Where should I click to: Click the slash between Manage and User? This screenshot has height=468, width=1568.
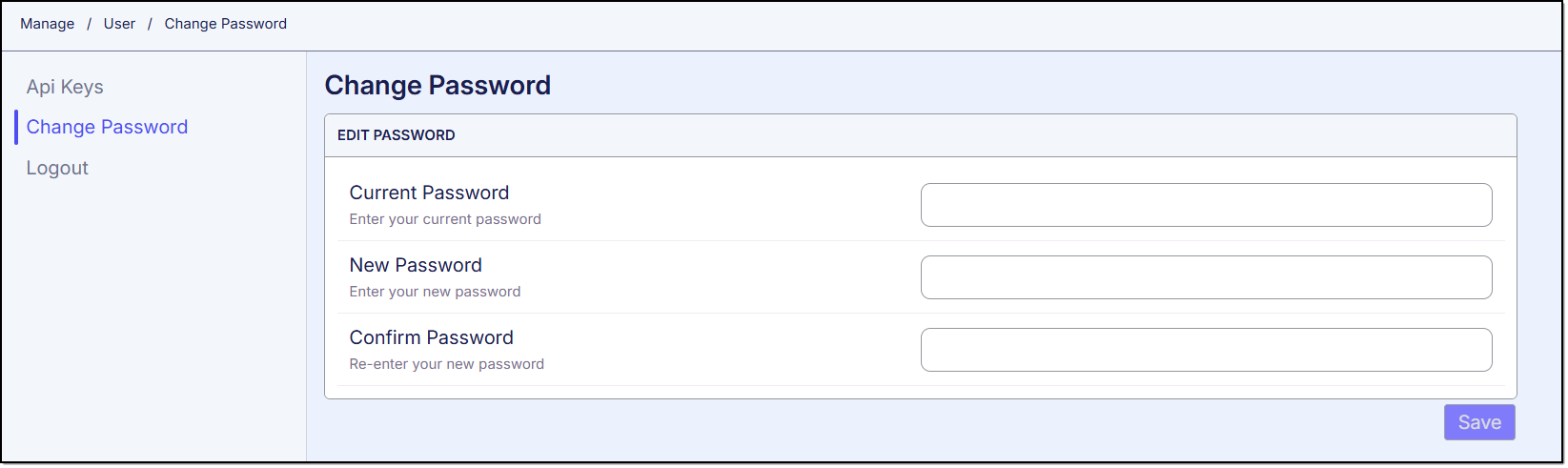89,24
